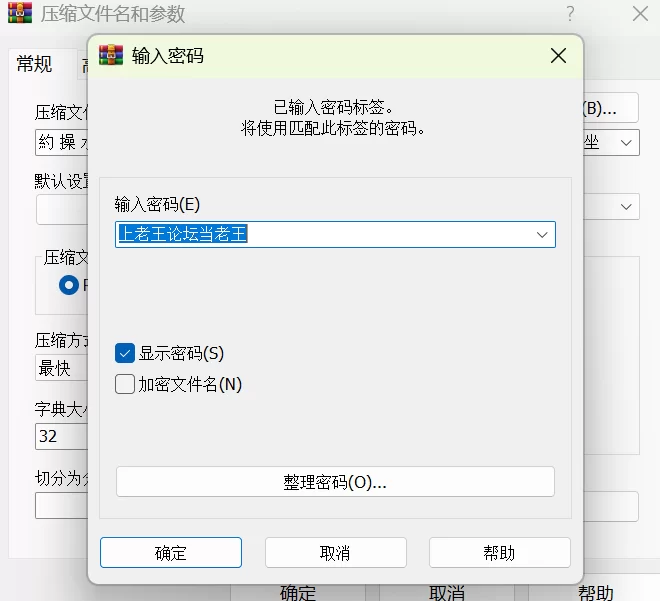
Task: Click the 字典大小 field showing 32
Action: (60, 437)
